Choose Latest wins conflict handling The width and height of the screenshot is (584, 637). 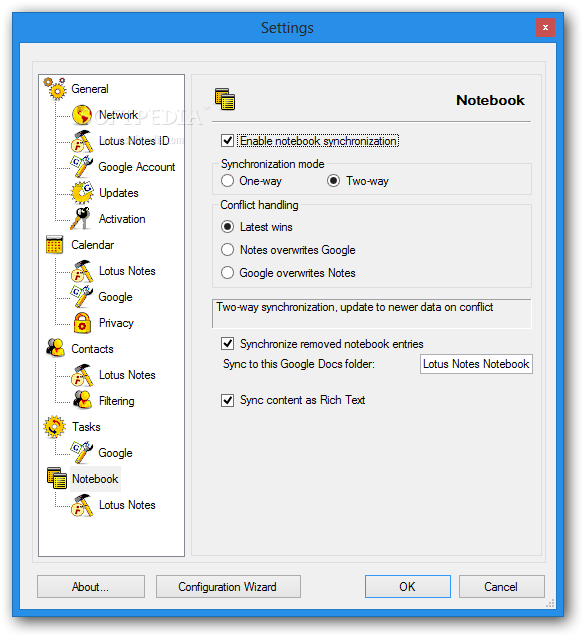227,227
